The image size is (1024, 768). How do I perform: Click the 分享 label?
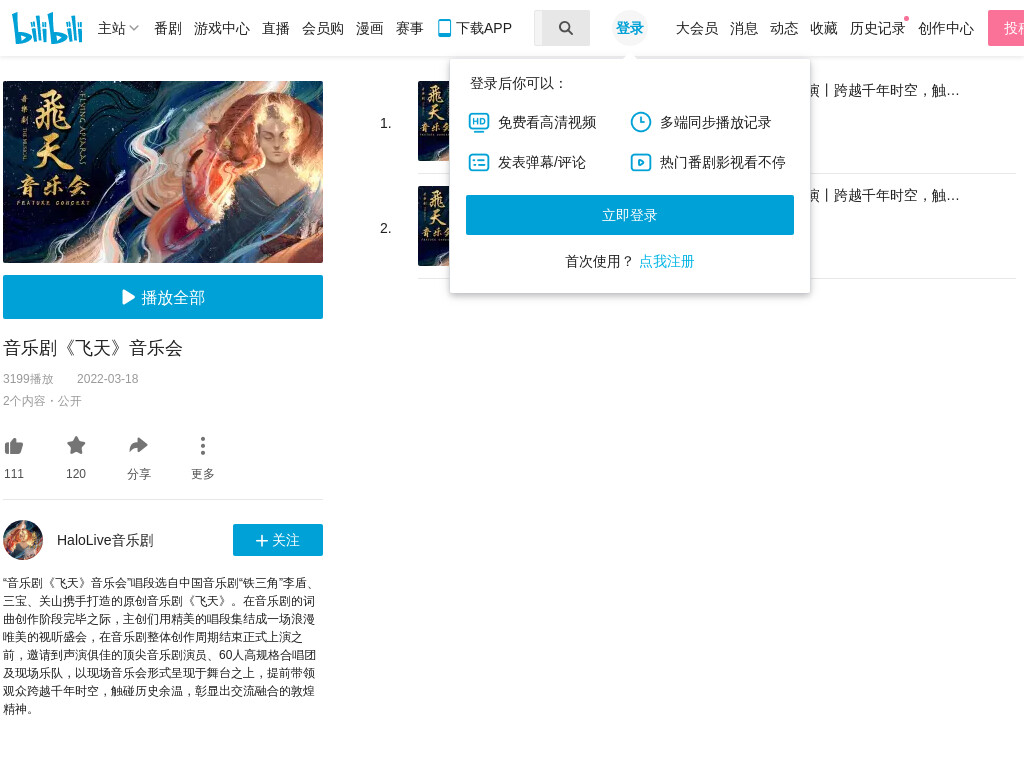pos(138,473)
